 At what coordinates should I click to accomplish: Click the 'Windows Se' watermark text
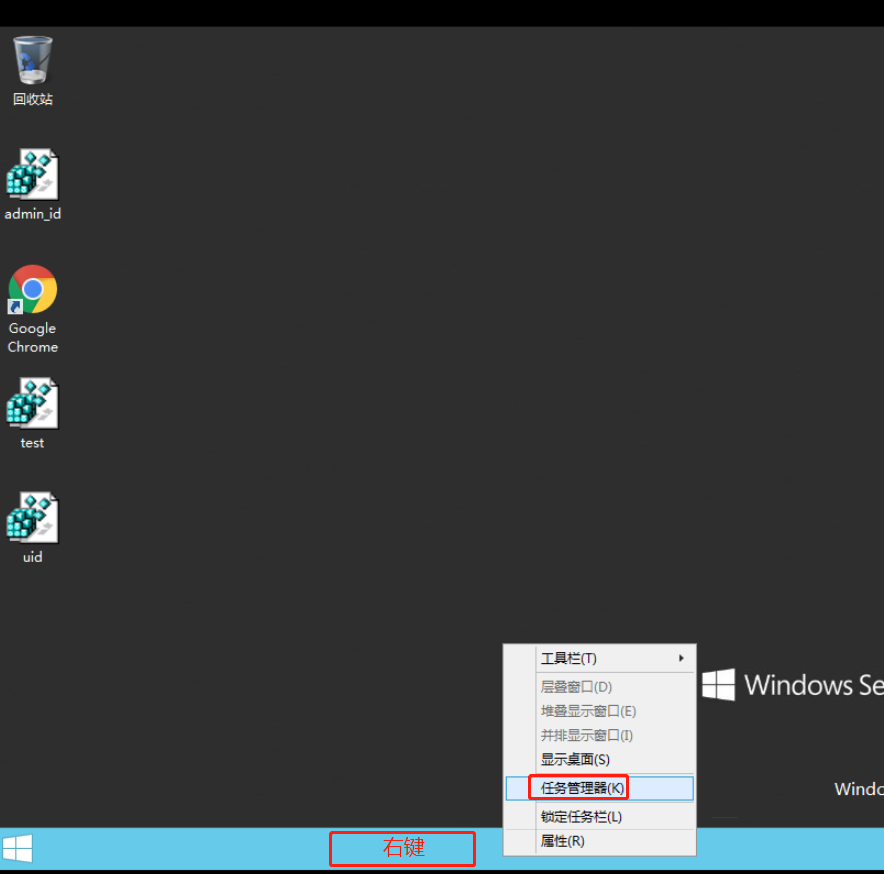pos(812,686)
